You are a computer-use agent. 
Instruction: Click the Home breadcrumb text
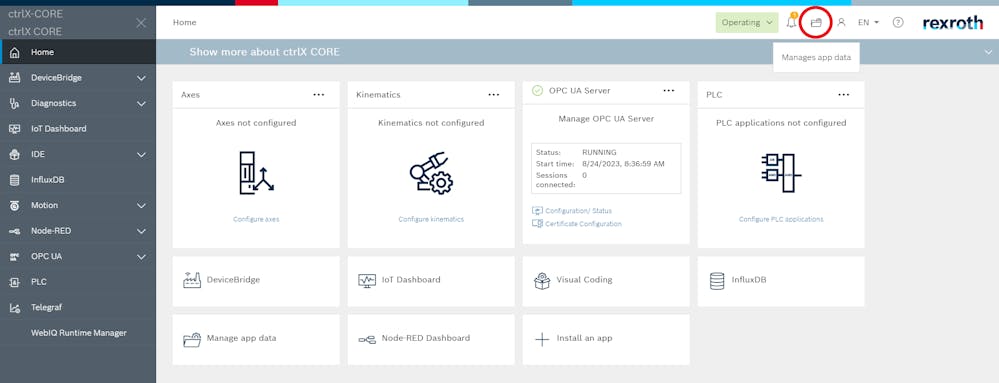tap(185, 22)
